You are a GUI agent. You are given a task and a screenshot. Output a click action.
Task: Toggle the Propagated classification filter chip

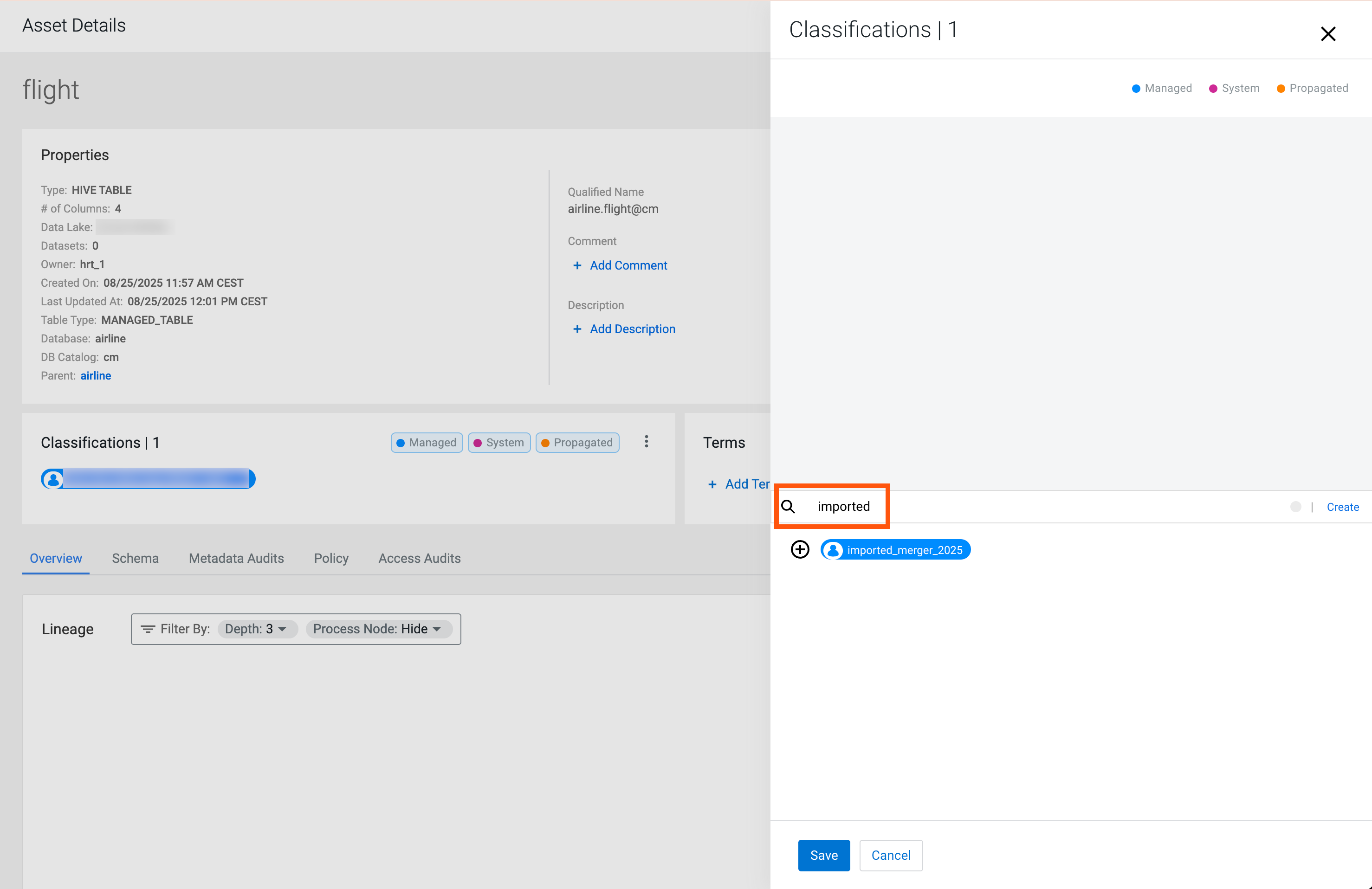pyautogui.click(x=577, y=443)
